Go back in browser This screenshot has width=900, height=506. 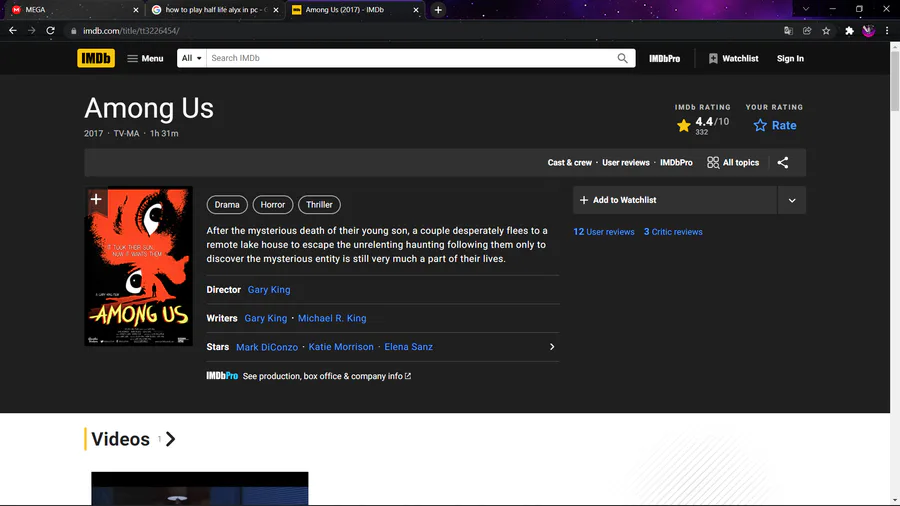tap(13, 30)
